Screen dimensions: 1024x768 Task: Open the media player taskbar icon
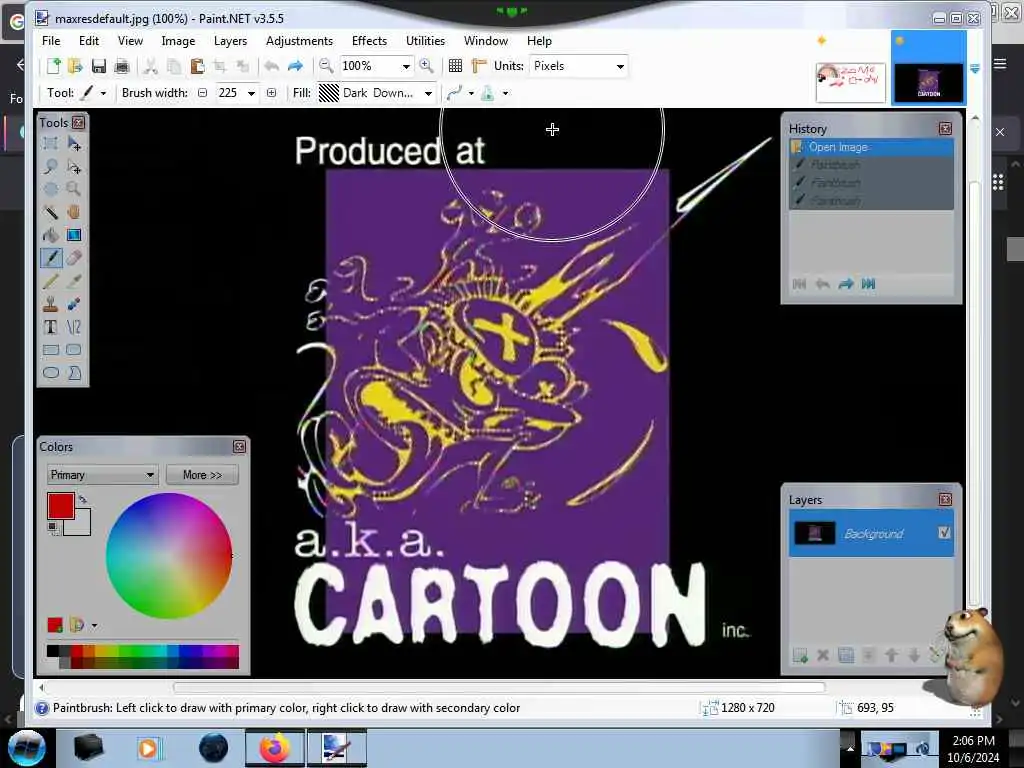point(148,748)
